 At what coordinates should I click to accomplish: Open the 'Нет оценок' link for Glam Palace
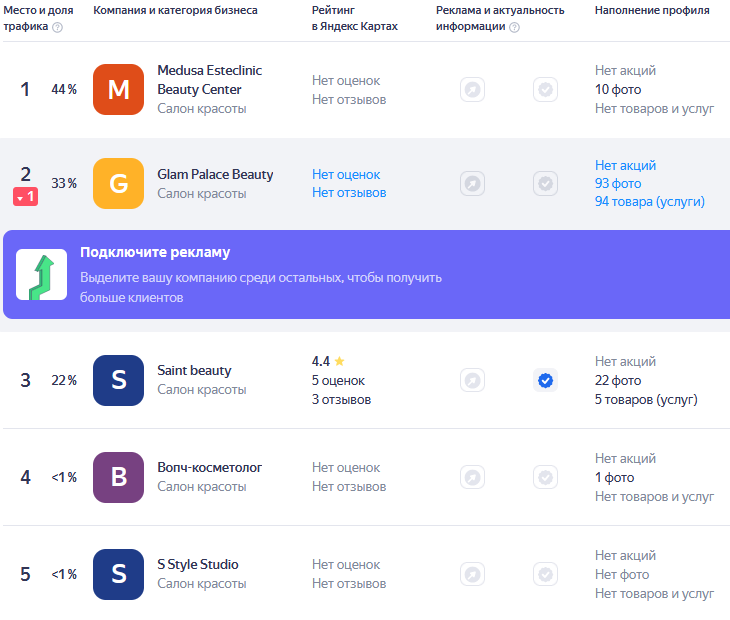[x=346, y=175]
